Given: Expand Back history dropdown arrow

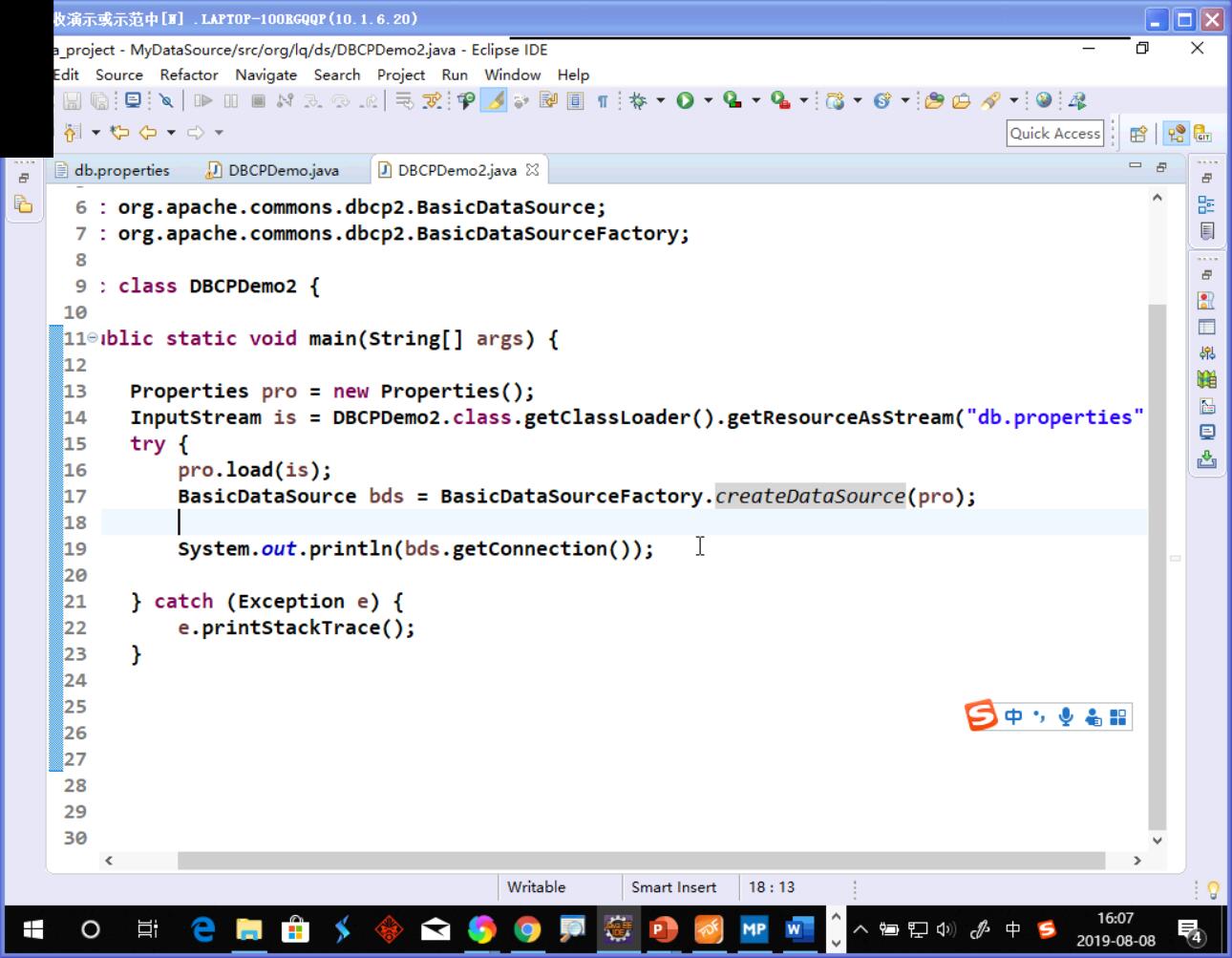Looking at the screenshot, I should pyautogui.click(x=171, y=133).
